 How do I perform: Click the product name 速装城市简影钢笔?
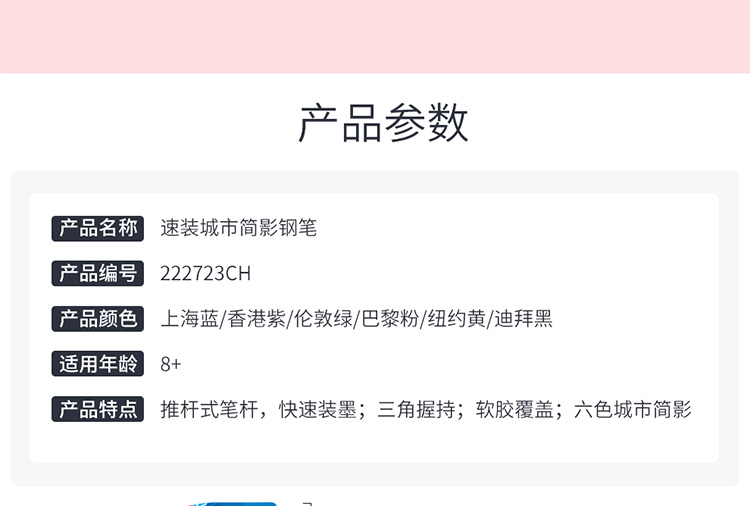239,228
